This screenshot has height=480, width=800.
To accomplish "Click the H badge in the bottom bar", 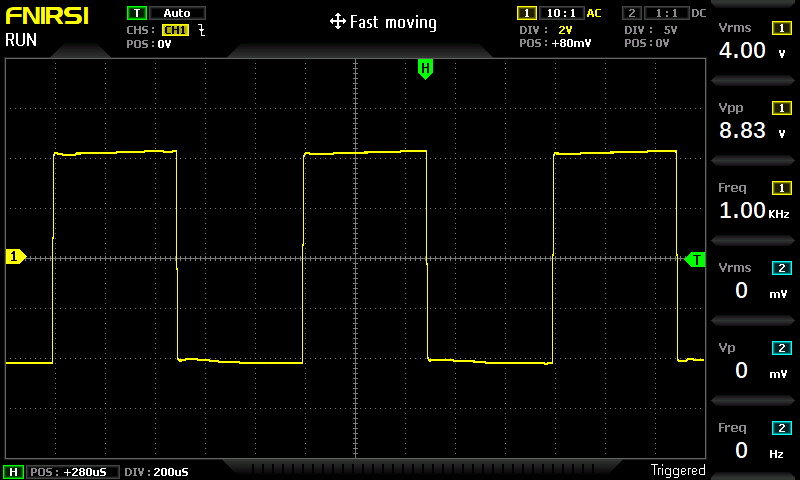I will click(x=13, y=472).
